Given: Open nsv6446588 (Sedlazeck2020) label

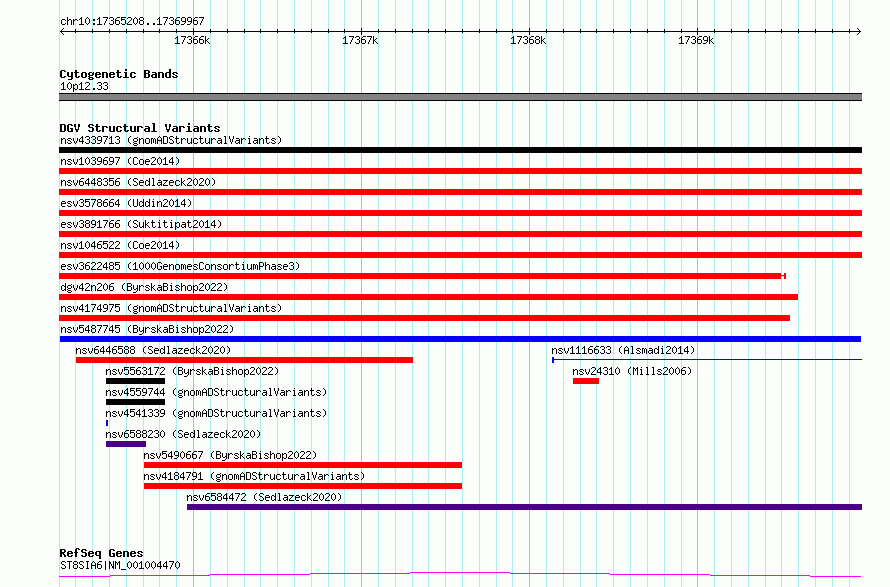Looking at the screenshot, I should click(153, 350).
